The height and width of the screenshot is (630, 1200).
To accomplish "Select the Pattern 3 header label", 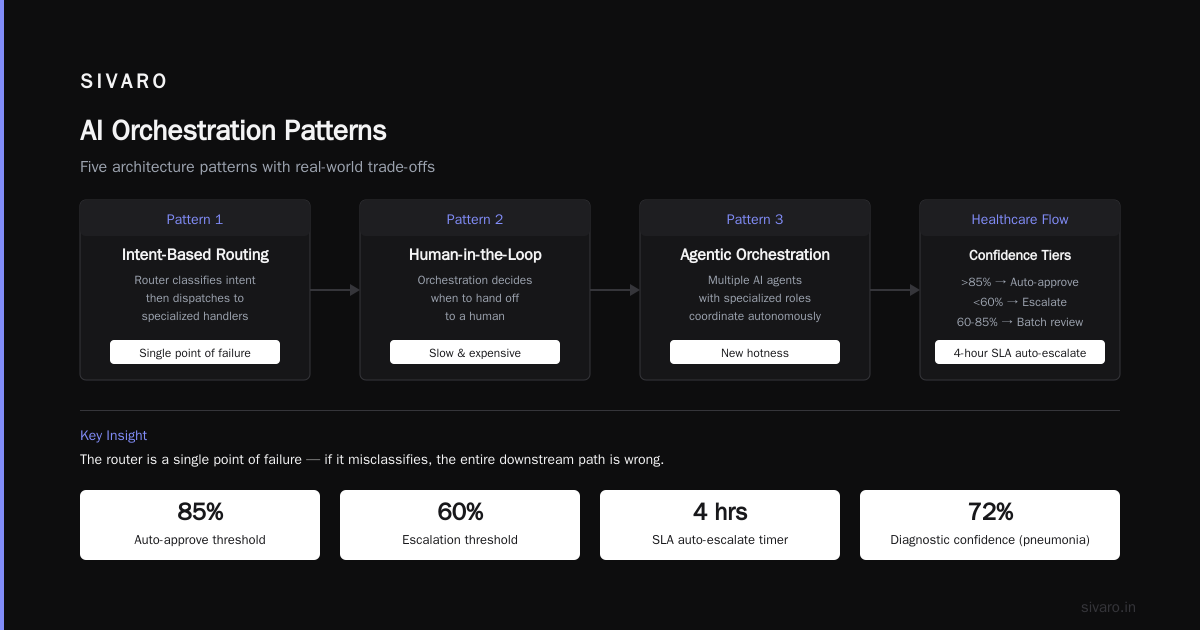I will pyautogui.click(x=755, y=219).
